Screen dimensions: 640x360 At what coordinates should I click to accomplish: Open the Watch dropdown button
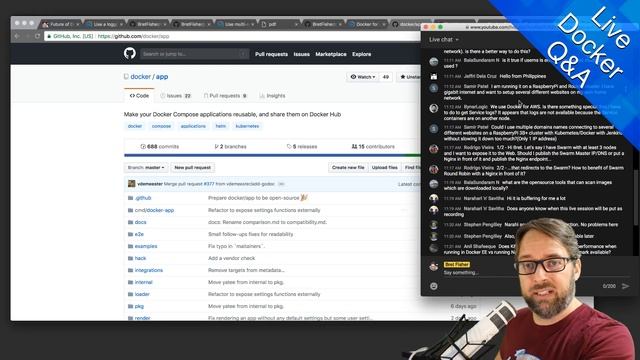tap(363, 77)
